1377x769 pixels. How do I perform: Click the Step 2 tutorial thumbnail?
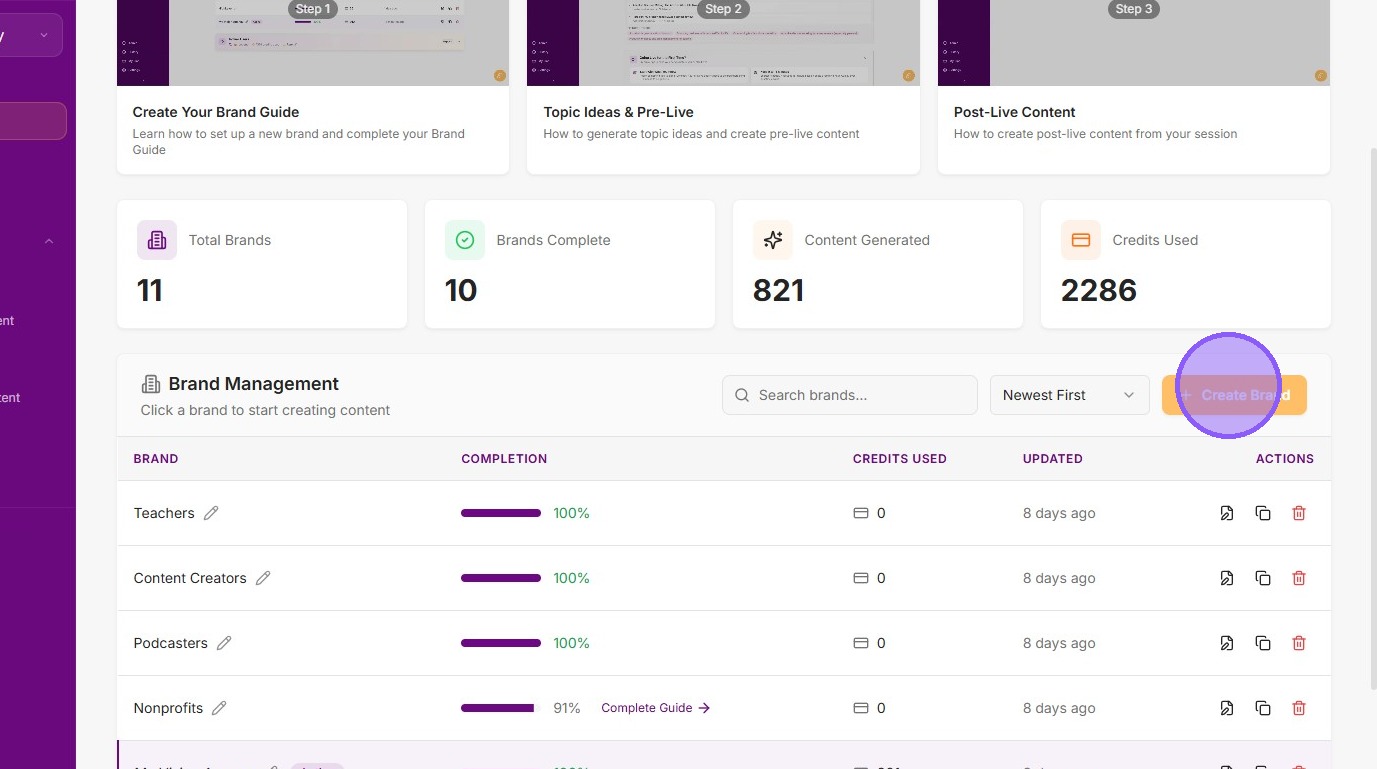(x=723, y=43)
